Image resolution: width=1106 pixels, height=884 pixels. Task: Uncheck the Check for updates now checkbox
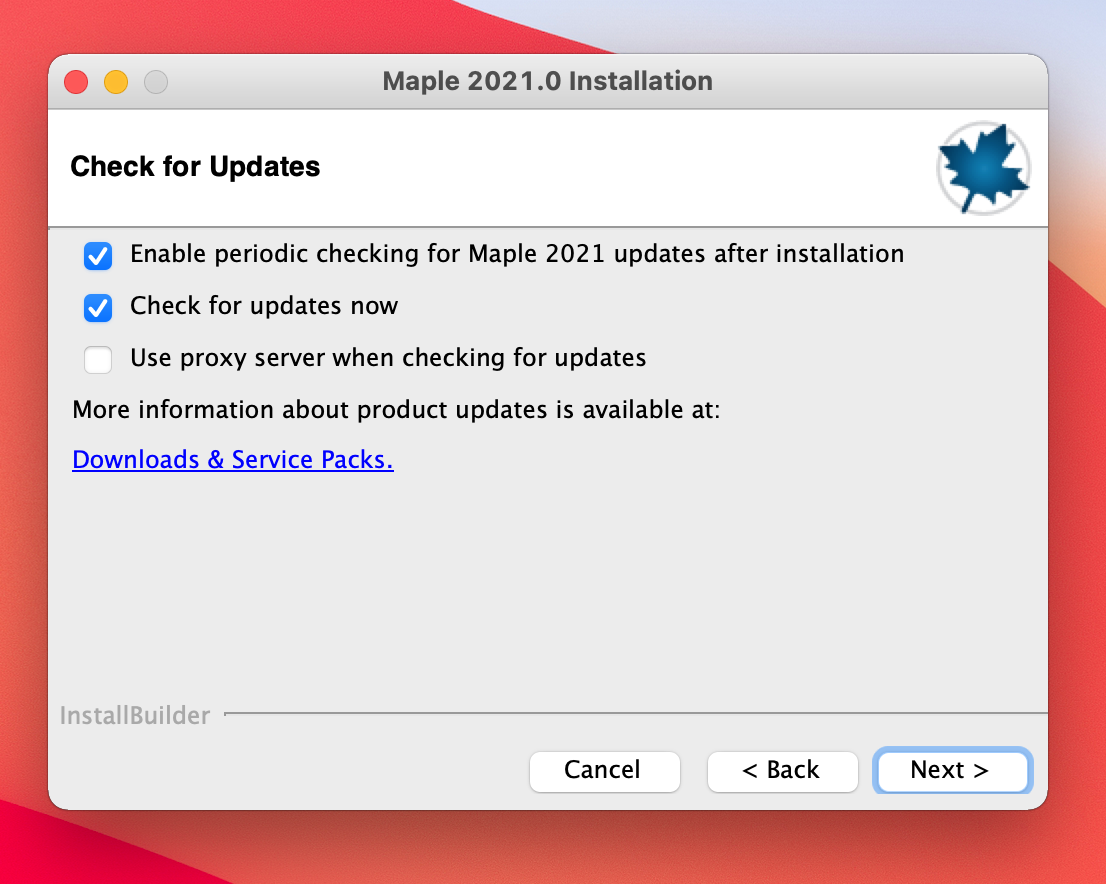(98, 308)
